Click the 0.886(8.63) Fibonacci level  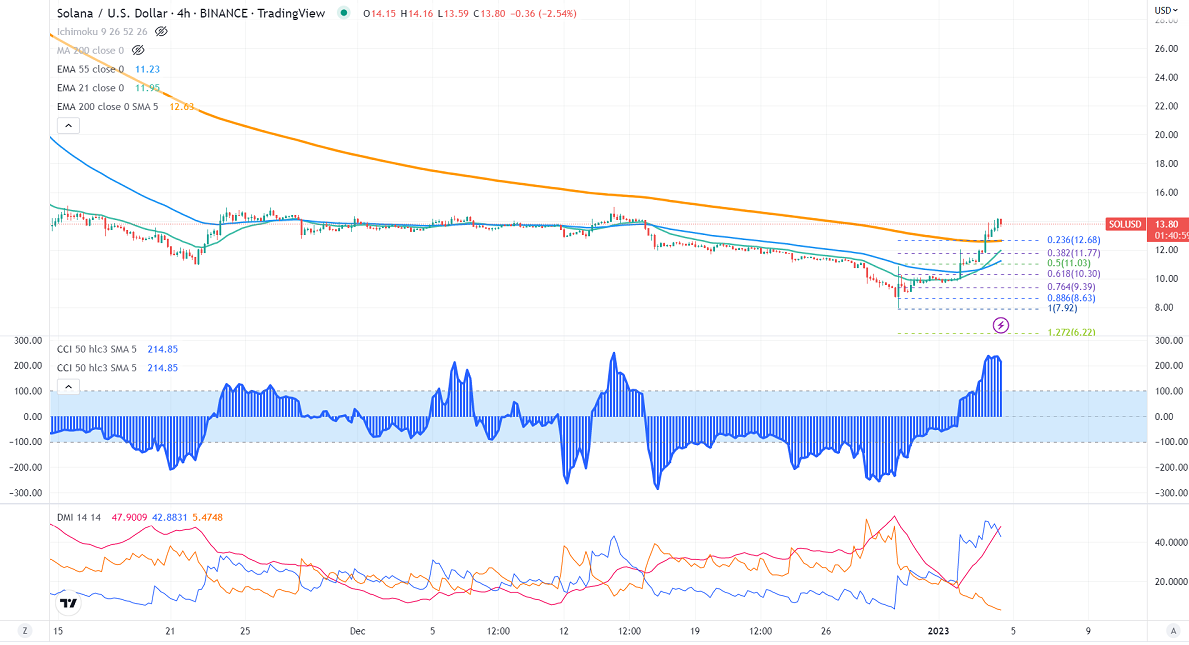click(1071, 298)
